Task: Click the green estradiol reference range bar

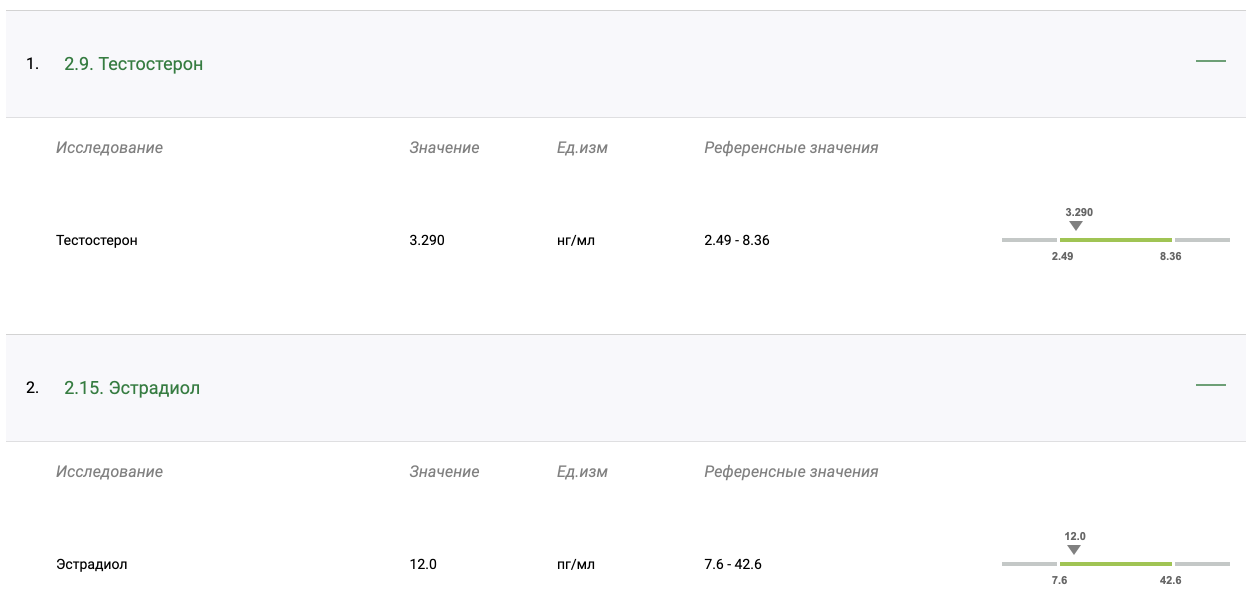Action: 1115,564
